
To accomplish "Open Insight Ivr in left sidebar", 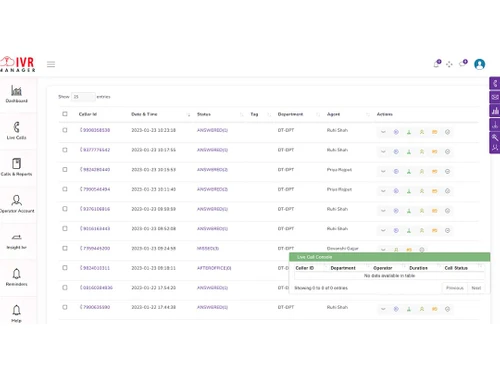I will (x=17, y=241).
